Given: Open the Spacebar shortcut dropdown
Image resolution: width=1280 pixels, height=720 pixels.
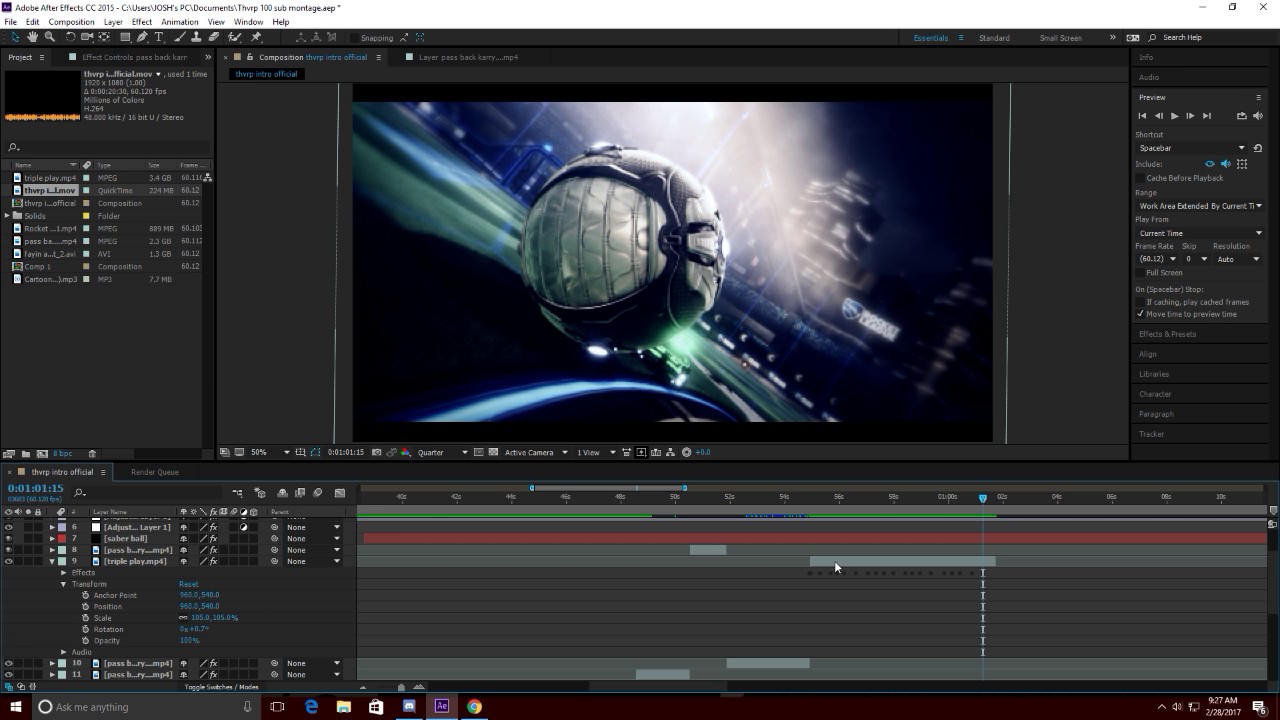Looking at the screenshot, I should [1192, 148].
